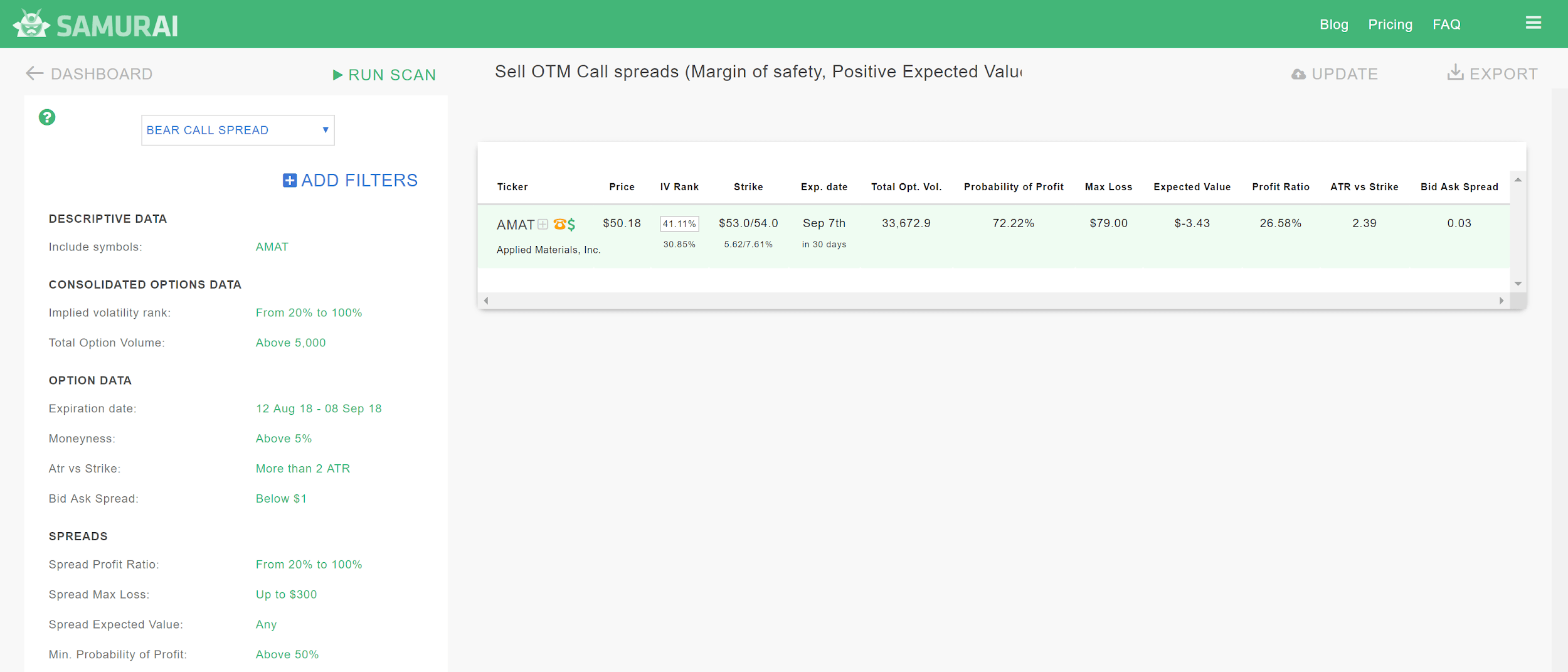Open the FAQ page
Viewport: 1568px width, 672px height.
[1446, 24]
